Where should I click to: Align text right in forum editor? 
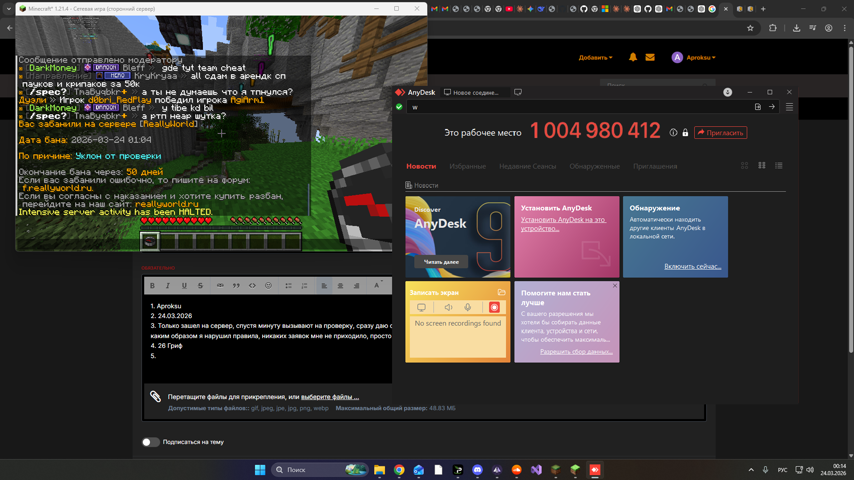(x=356, y=285)
